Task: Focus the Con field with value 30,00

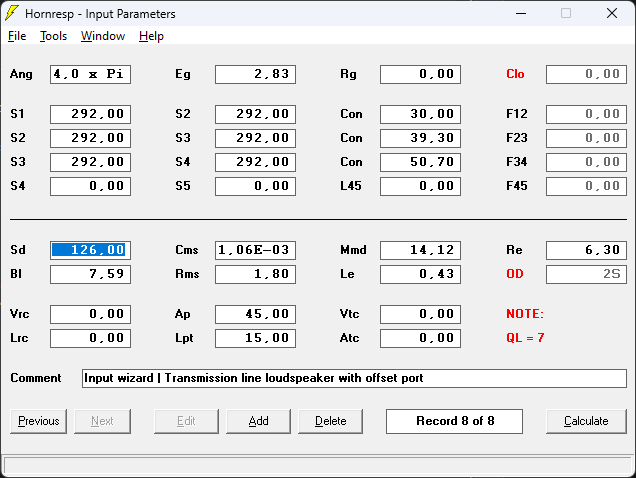Action: (x=421, y=114)
